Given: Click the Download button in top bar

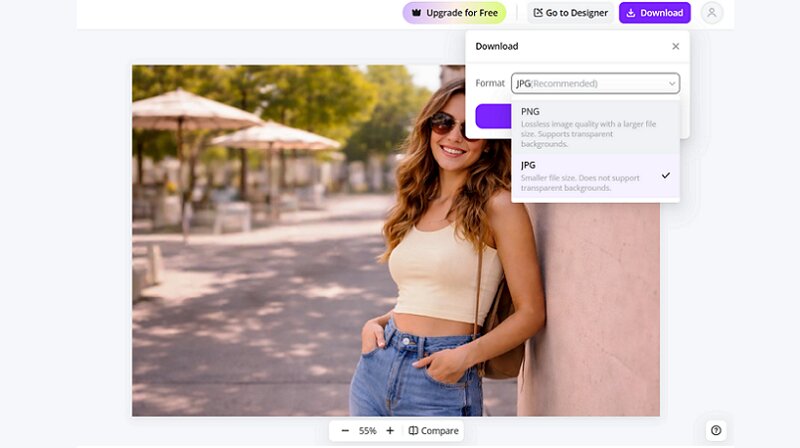Looking at the screenshot, I should [654, 13].
